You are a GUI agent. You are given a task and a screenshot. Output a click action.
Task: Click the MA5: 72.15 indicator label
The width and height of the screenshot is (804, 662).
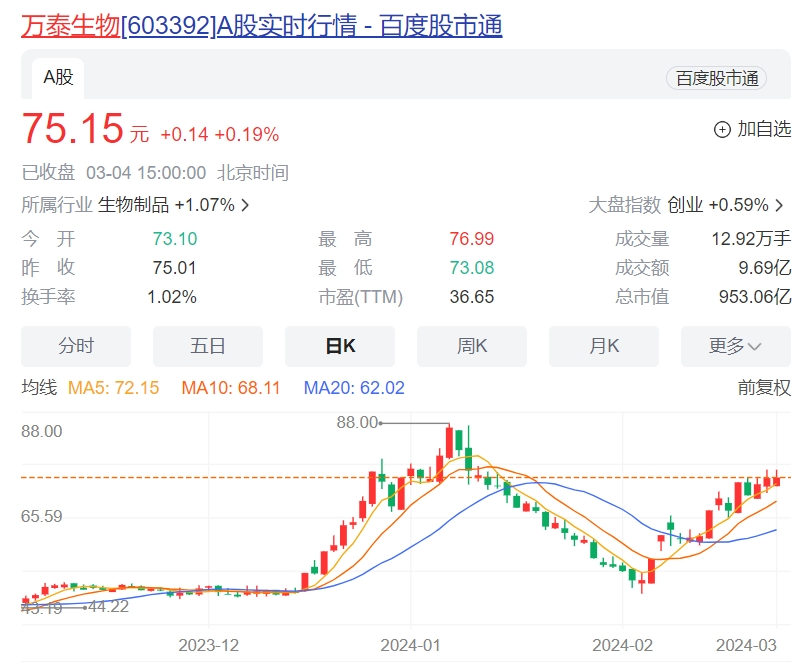tap(113, 388)
